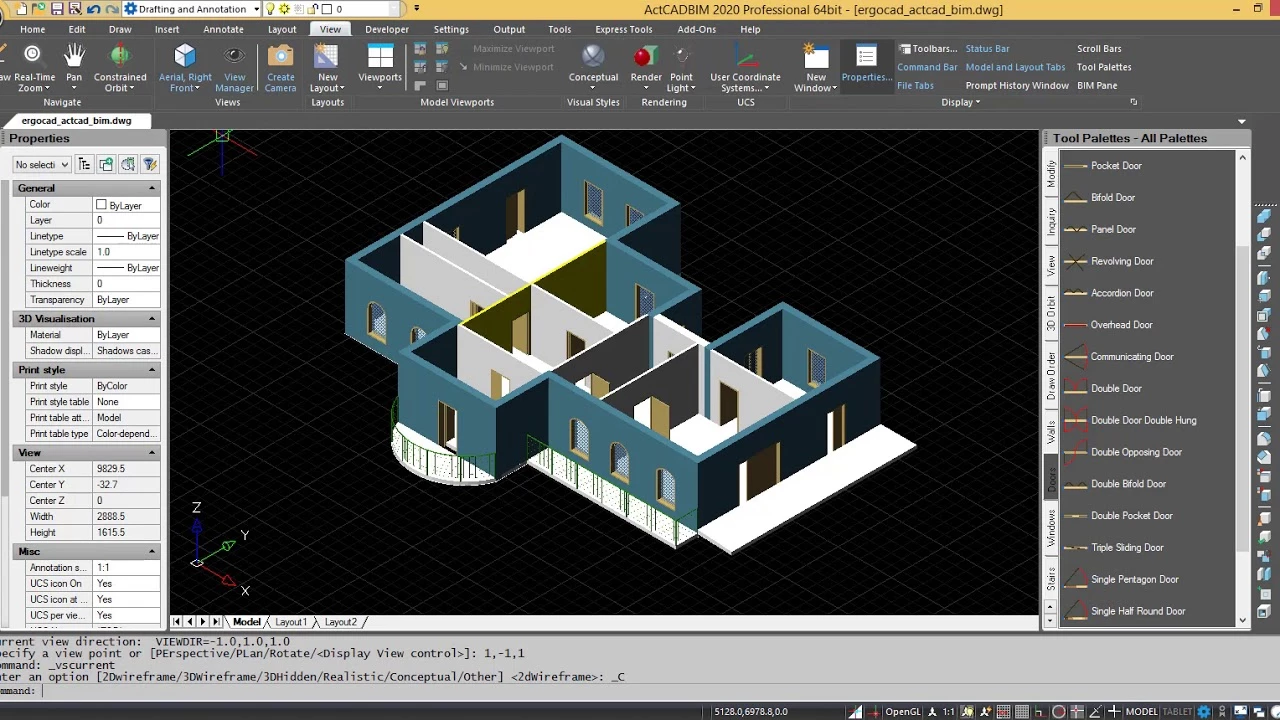The width and height of the screenshot is (1280, 720).
Task: Click the Quick Select filter icon in Properties
Action: pos(150,164)
